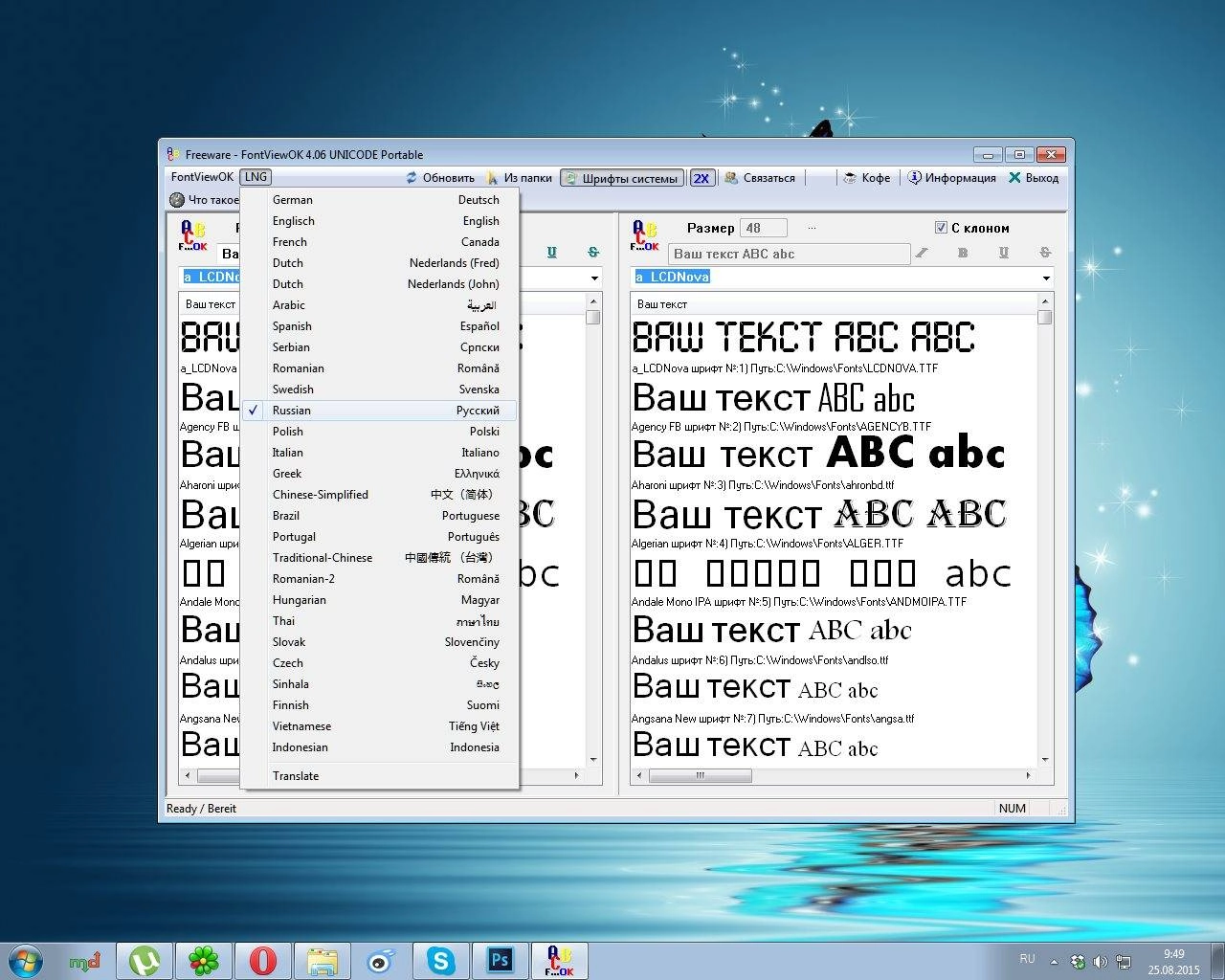Open fonts from folder Из папки
The width and height of the screenshot is (1225, 980).
point(520,178)
